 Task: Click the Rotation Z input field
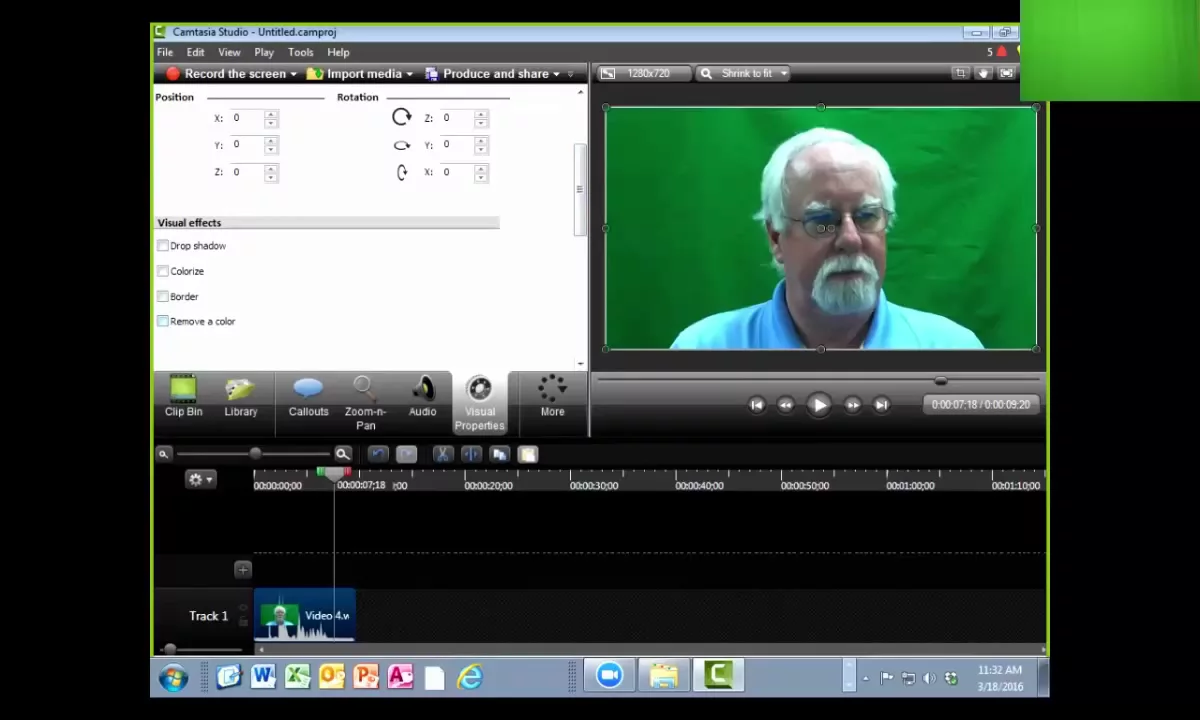click(x=457, y=118)
